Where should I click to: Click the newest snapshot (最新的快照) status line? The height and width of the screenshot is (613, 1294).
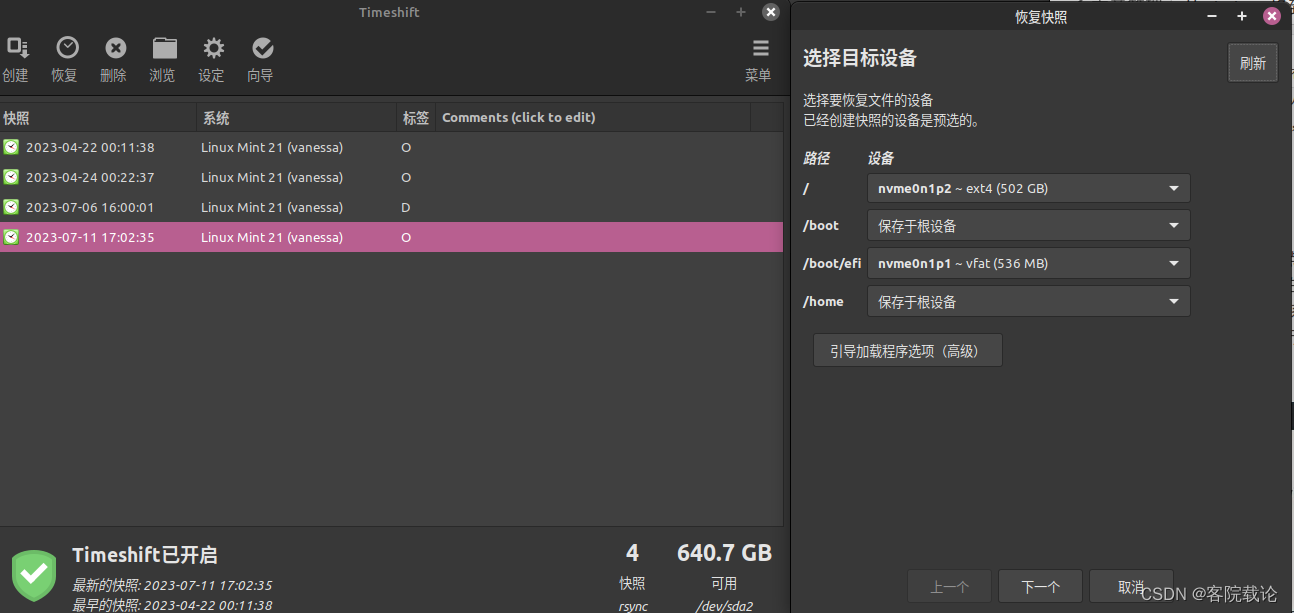point(172,585)
